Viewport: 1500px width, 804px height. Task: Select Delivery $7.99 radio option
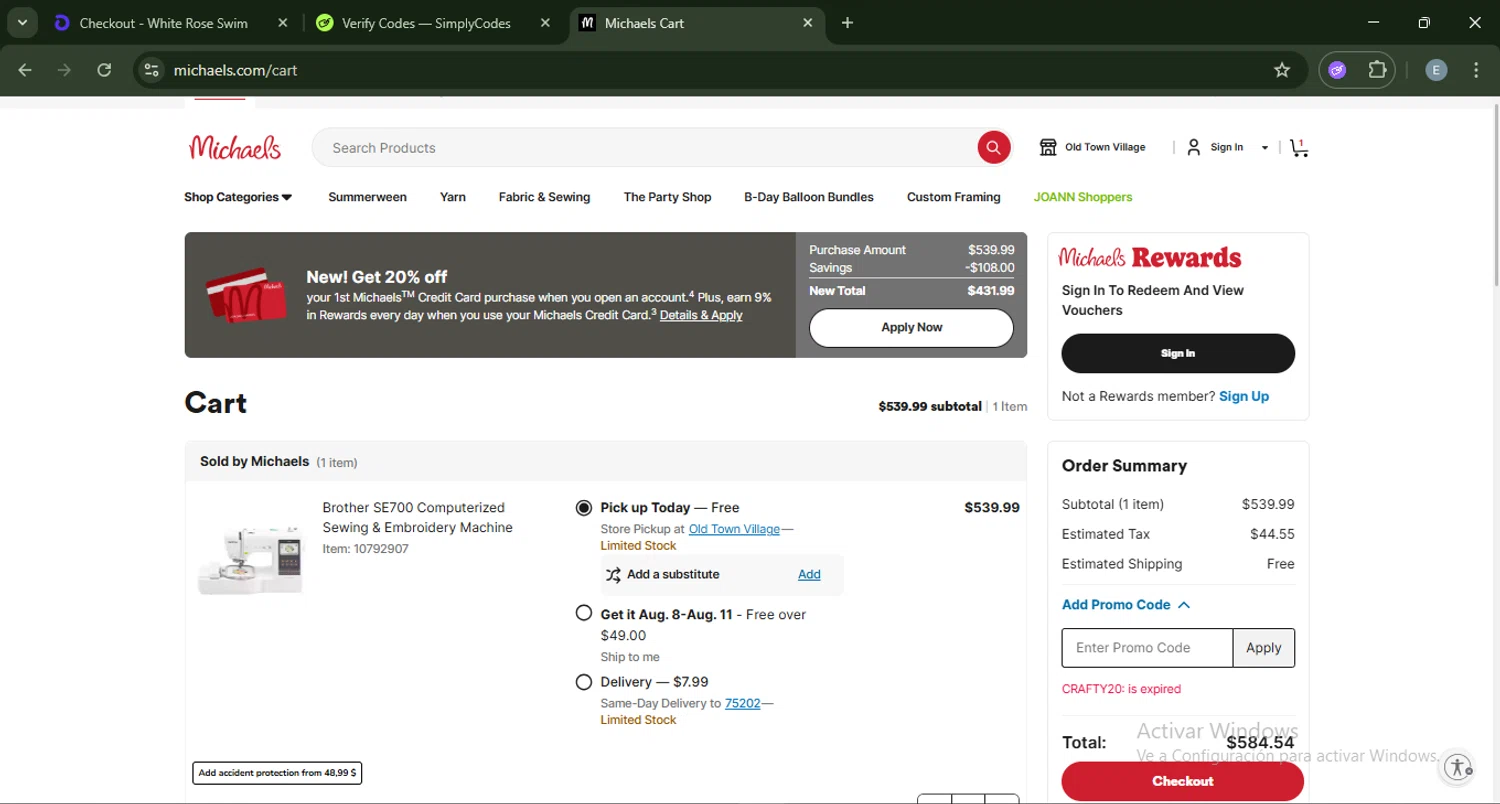click(x=584, y=682)
